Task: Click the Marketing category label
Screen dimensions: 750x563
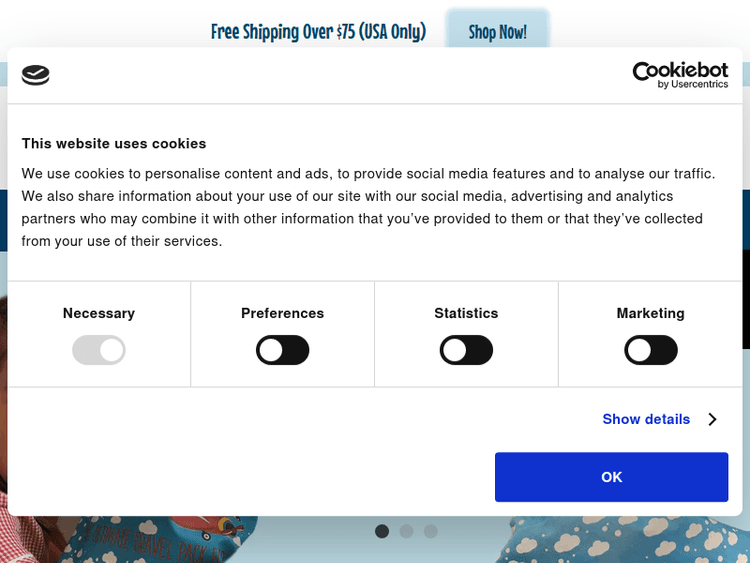Action: [651, 313]
